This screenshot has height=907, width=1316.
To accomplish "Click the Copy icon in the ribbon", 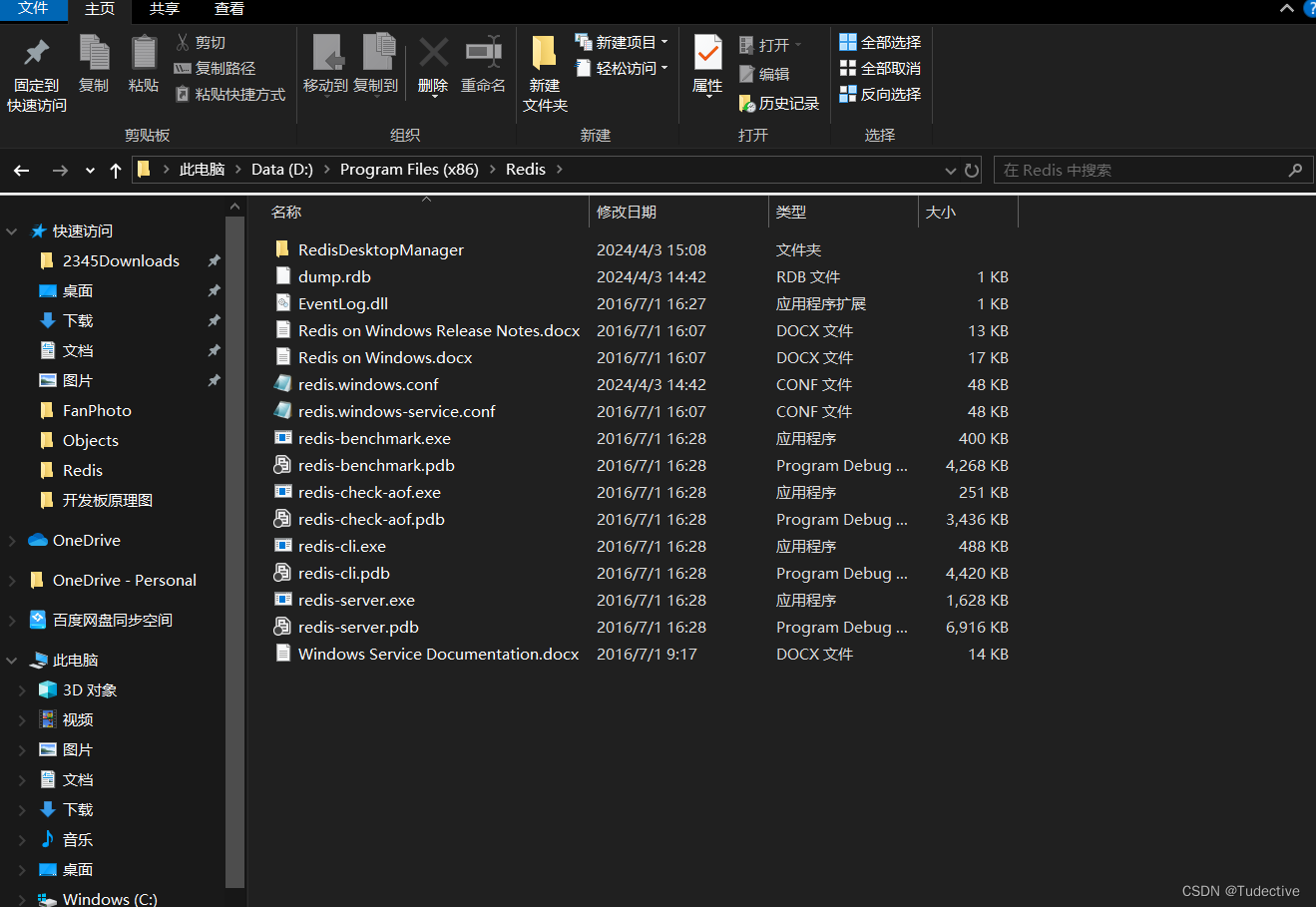I will (94, 52).
